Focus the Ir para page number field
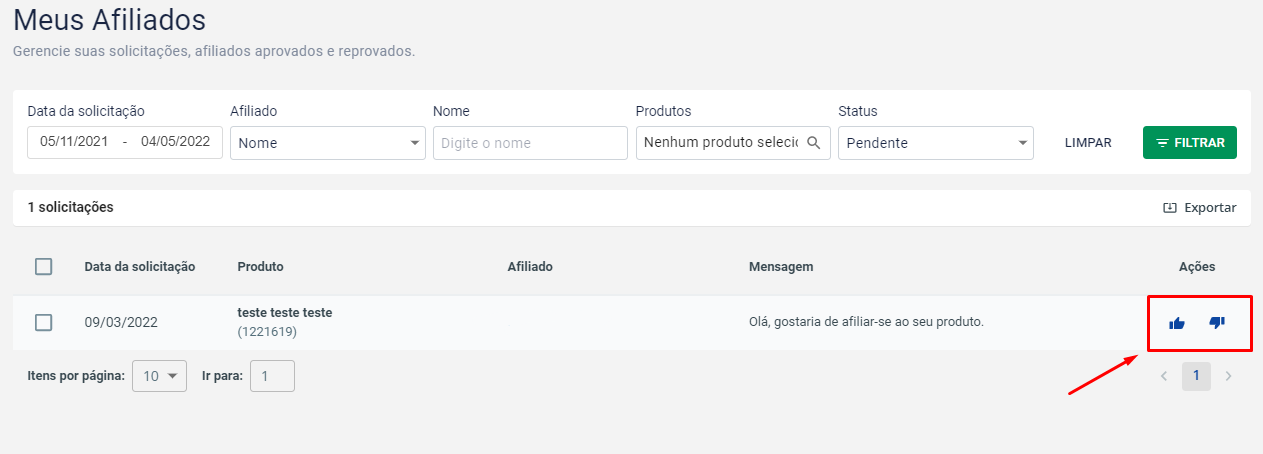Screen dimensions: 1263x454 coord(272,376)
